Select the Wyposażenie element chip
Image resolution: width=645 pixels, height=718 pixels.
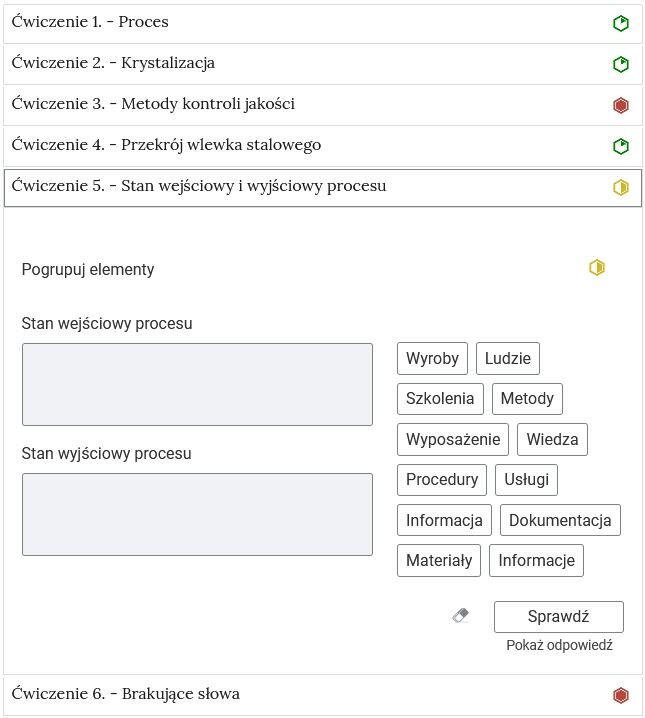click(x=453, y=440)
